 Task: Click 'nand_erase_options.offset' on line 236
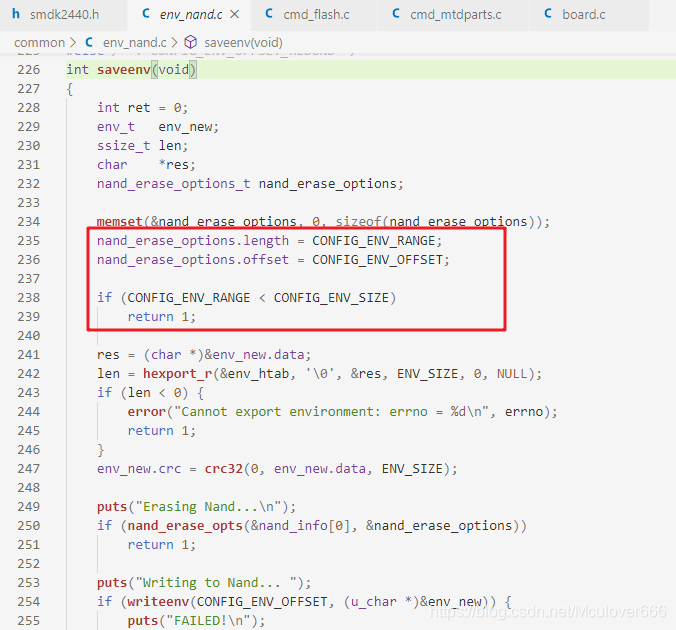193,260
